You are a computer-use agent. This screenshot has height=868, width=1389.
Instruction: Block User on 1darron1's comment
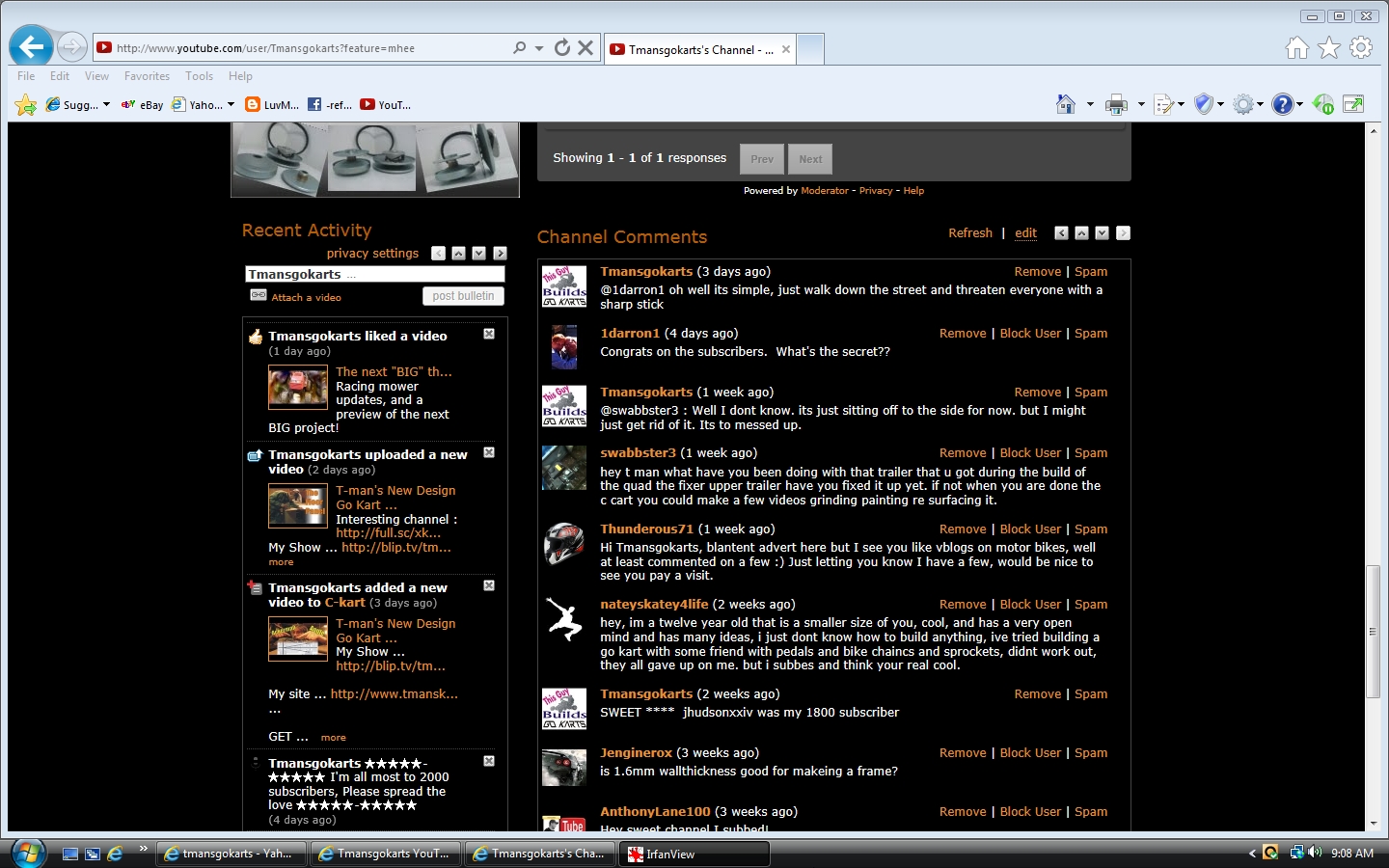pyautogui.click(x=1030, y=334)
